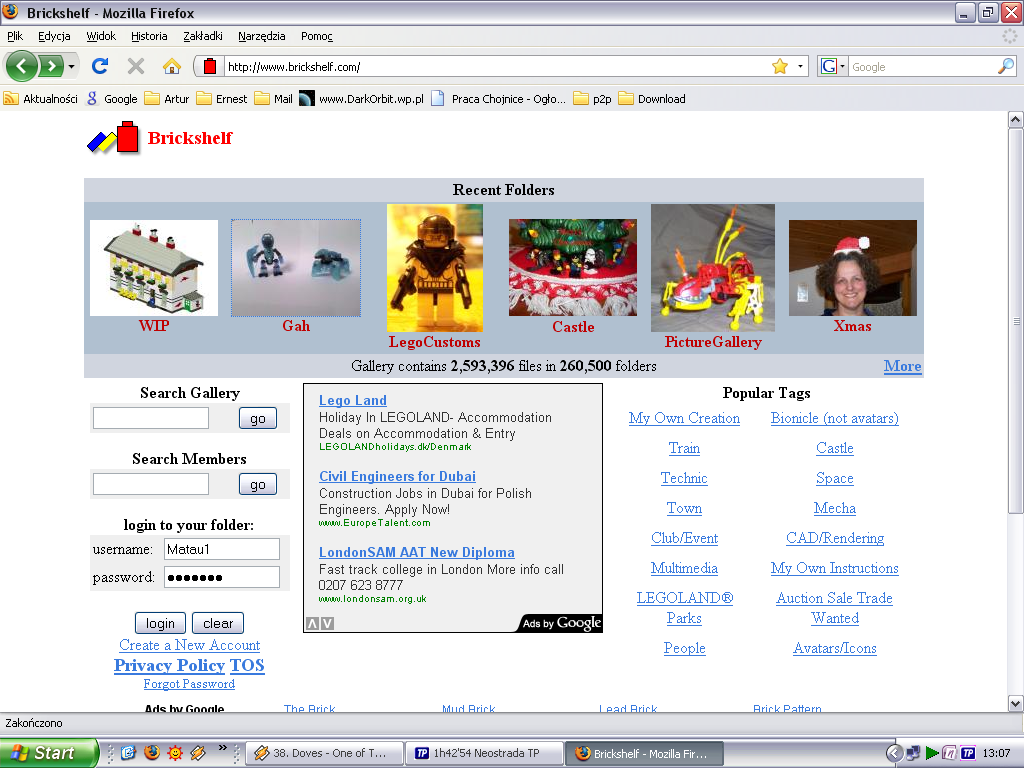1024x768 pixels.
Task: Open the Ernest bookmarks folder
Action: (222, 99)
